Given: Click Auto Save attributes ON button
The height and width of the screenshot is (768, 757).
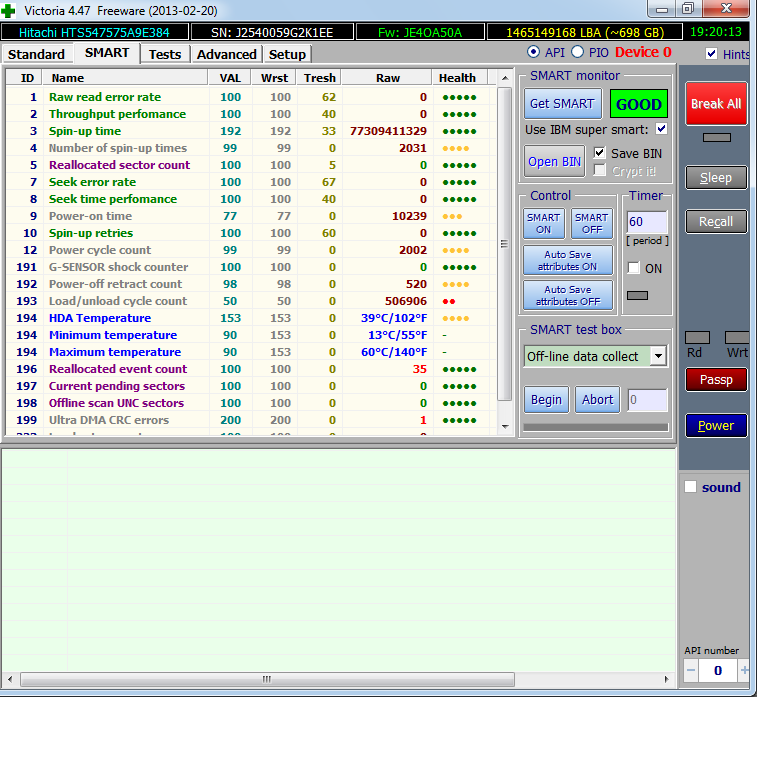Looking at the screenshot, I should click(x=567, y=261).
